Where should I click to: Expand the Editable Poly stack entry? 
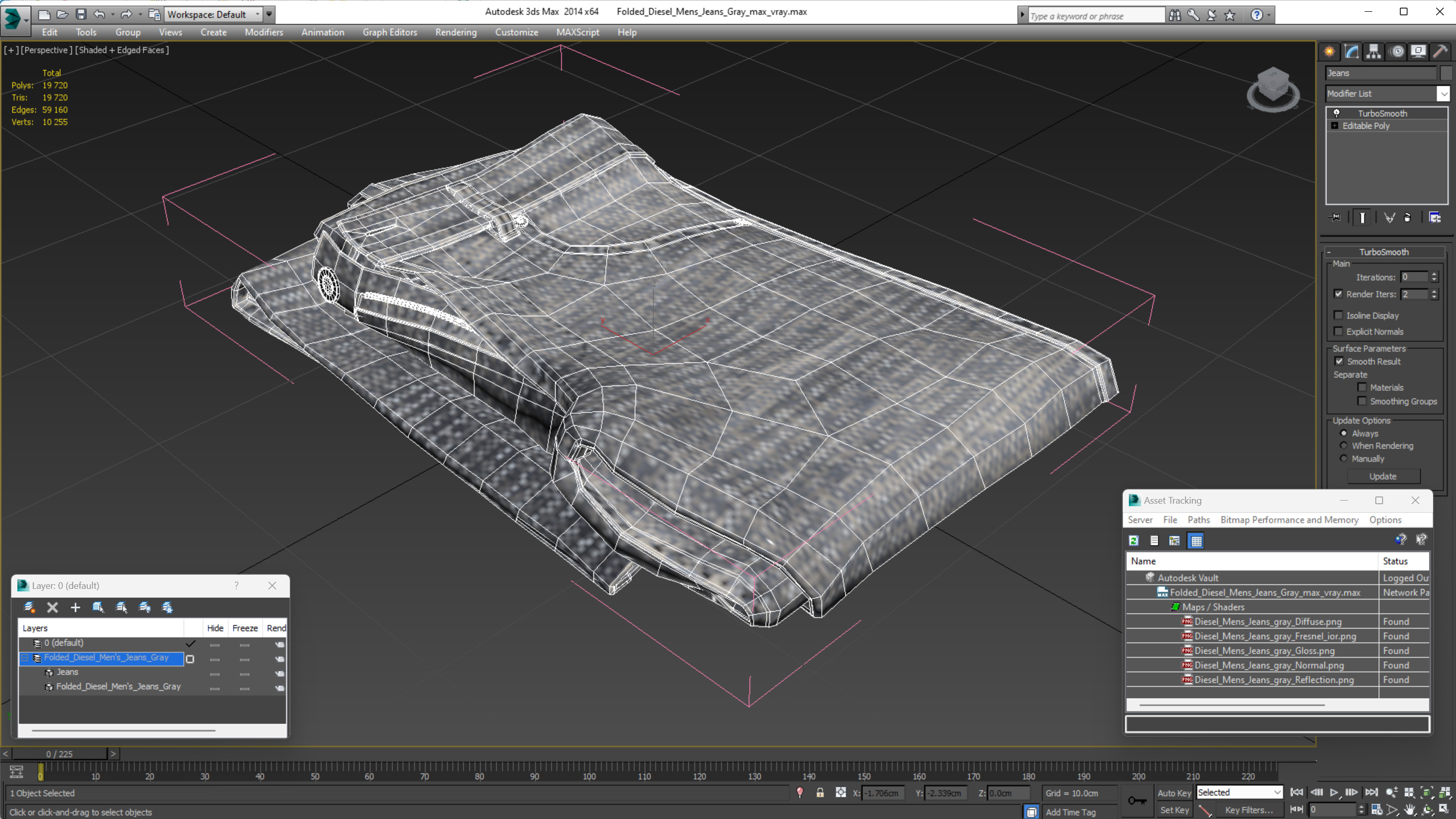point(1335,126)
